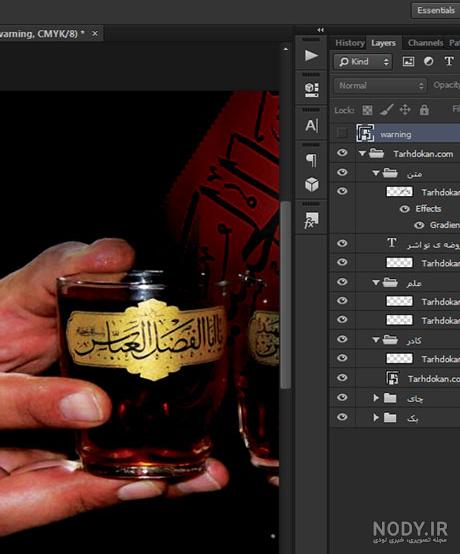Screen dimensions: 460x554
Task: Expand the چای layer group
Action: click(x=376, y=398)
